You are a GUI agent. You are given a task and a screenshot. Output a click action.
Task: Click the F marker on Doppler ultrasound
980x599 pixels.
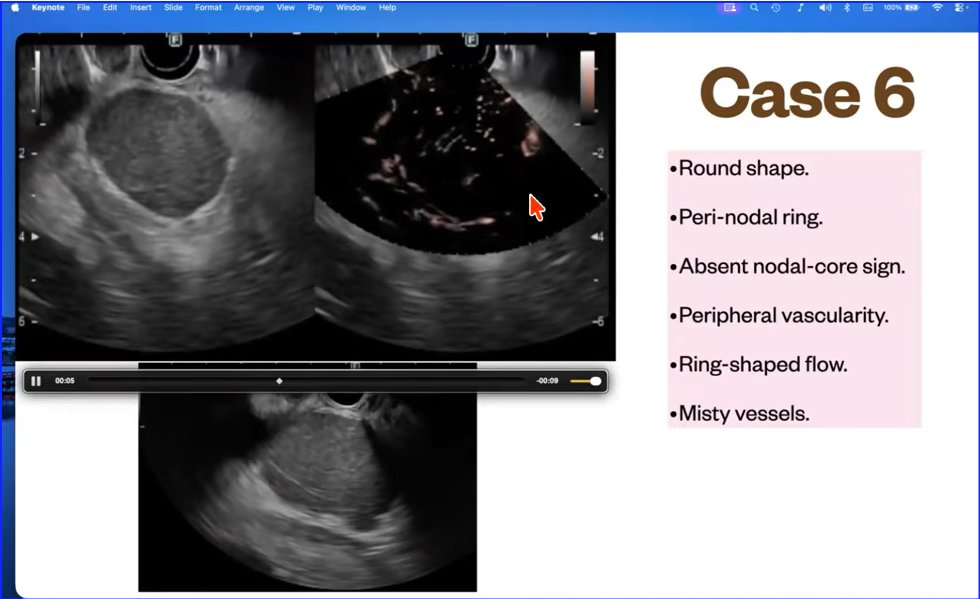(471, 40)
